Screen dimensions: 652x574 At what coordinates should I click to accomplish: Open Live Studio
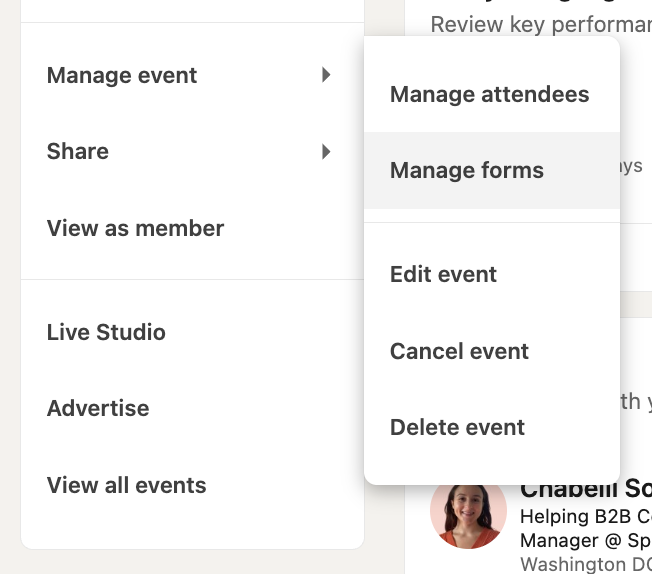pyautogui.click(x=193, y=332)
